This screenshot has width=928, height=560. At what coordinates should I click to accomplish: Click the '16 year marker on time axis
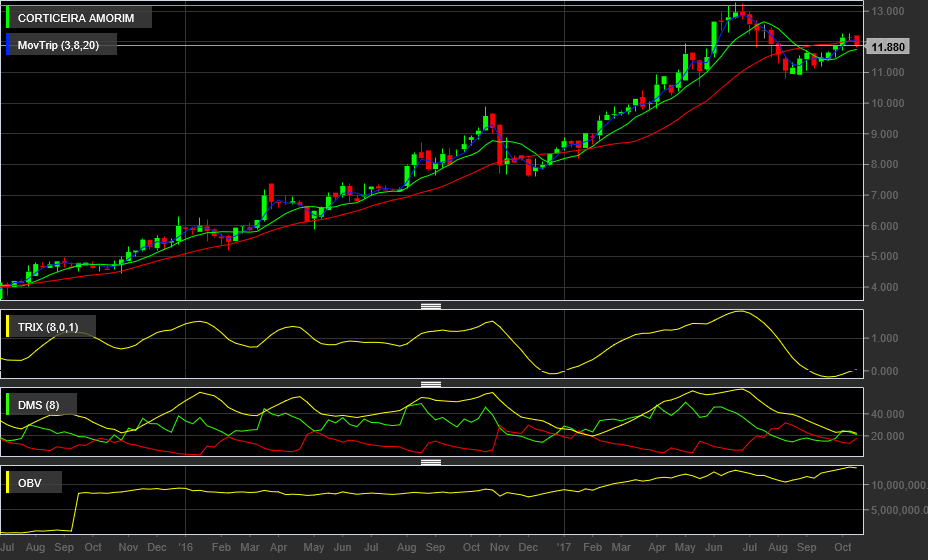coord(185,547)
